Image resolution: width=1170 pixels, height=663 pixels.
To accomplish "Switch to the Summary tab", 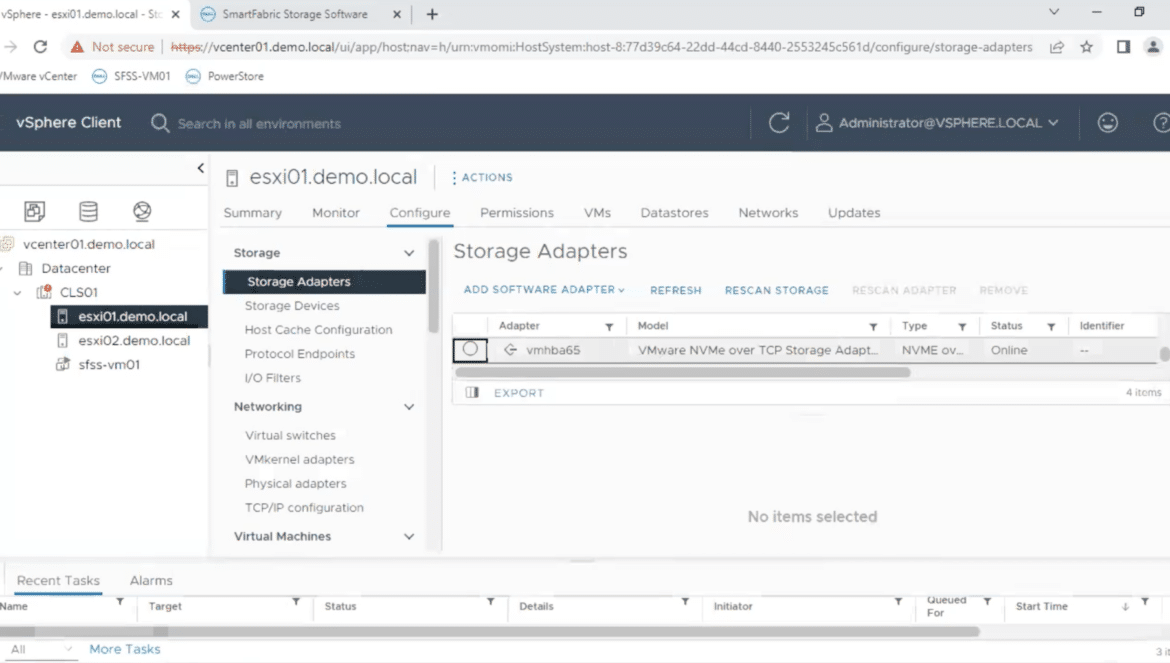I will [253, 213].
